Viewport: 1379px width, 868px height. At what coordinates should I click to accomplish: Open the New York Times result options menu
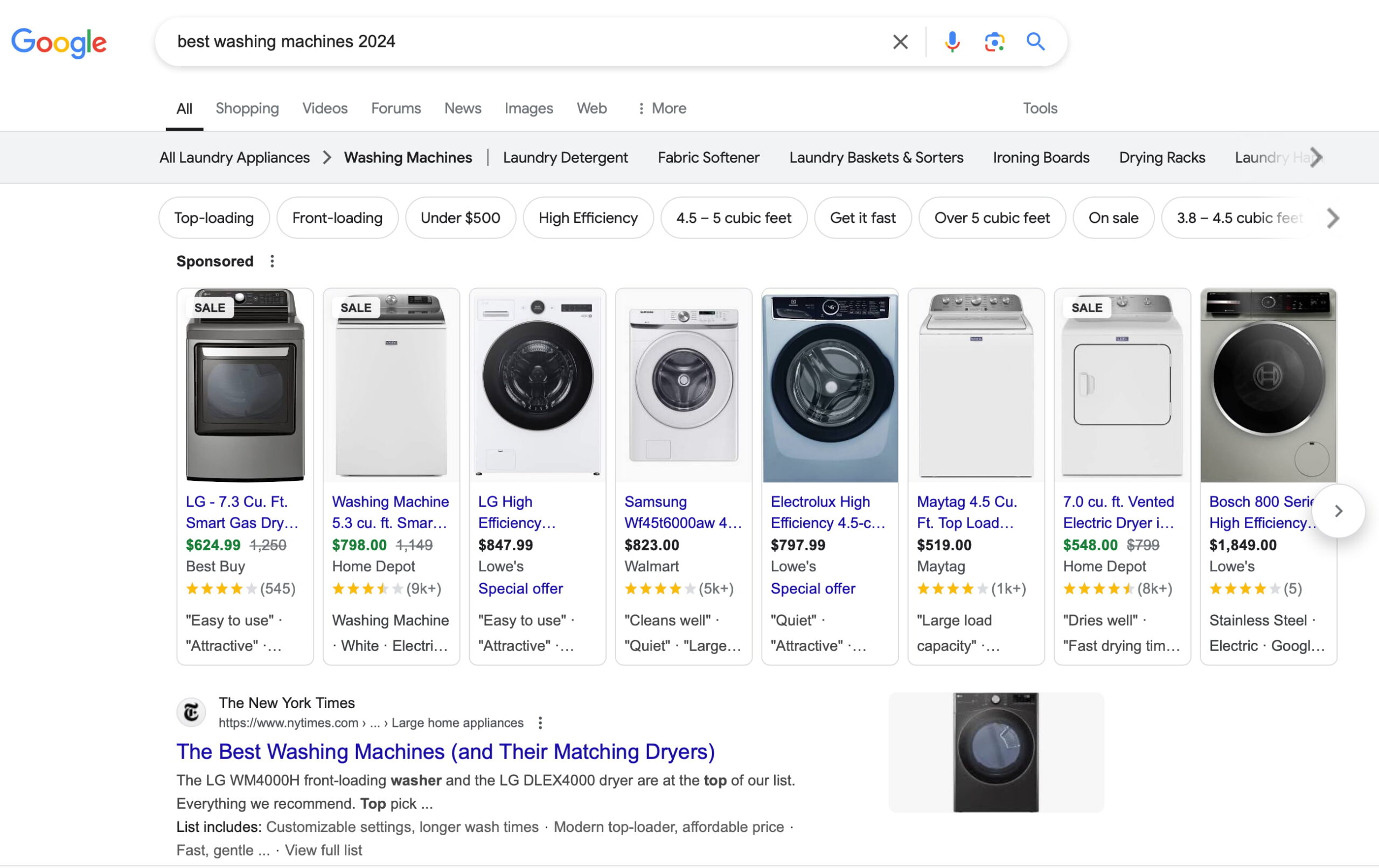[540, 723]
